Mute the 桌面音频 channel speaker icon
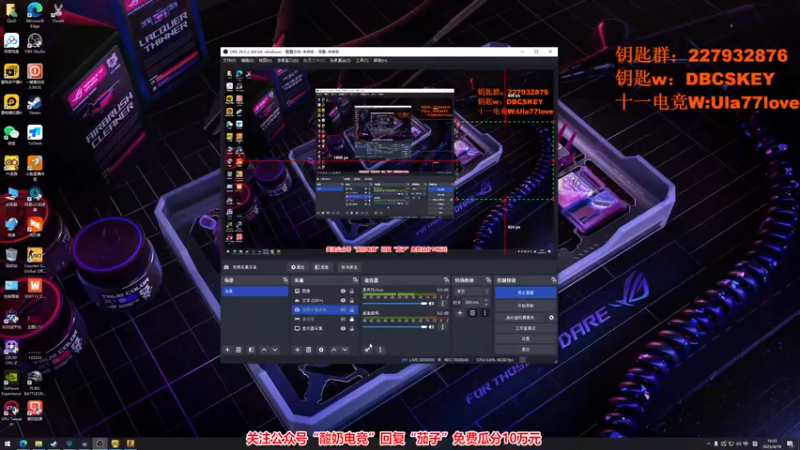800x450 pixels. [432, 327]
